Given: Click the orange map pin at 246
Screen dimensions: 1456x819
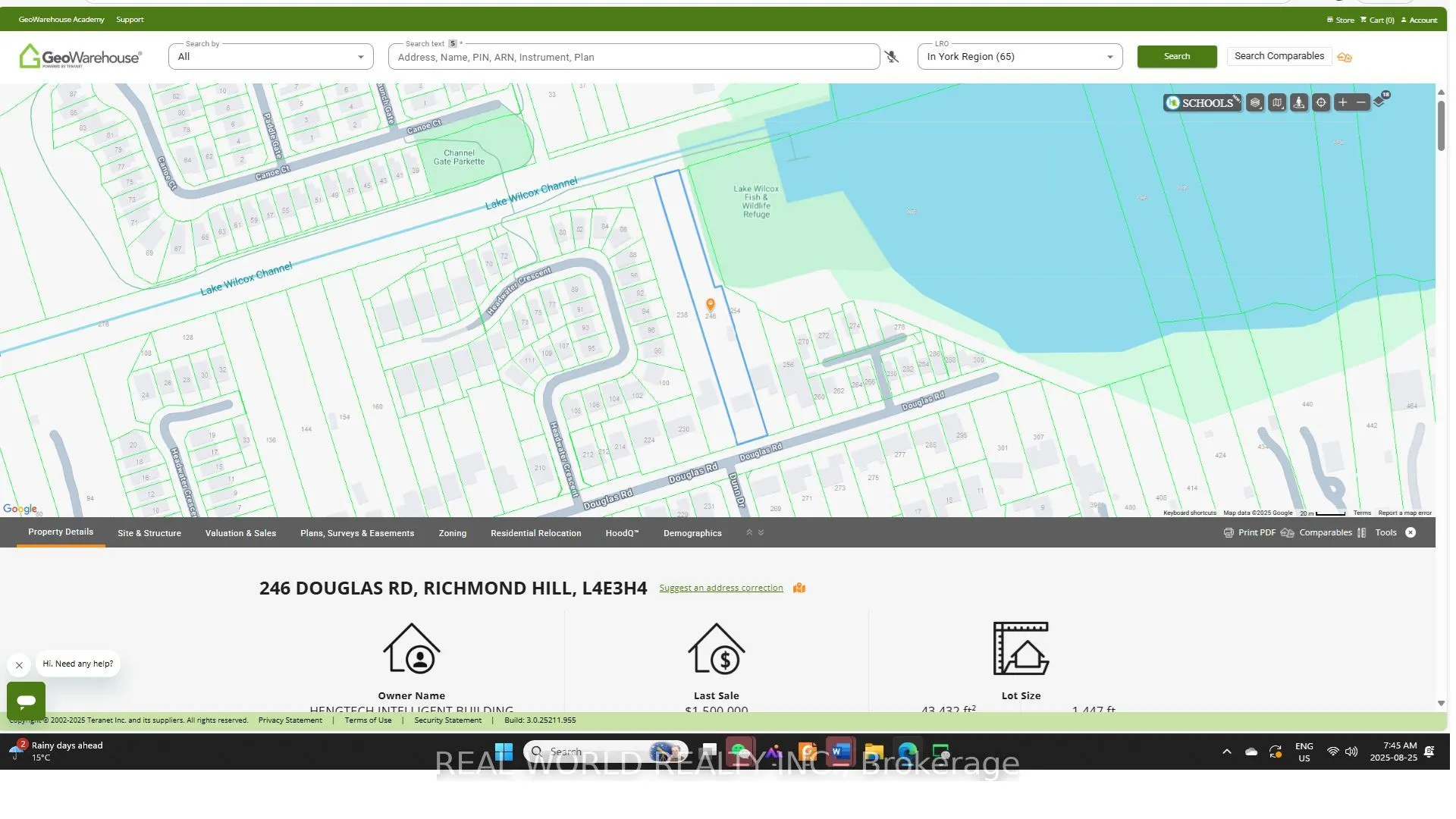Looking at the screenshot, I should pos(711,304).
